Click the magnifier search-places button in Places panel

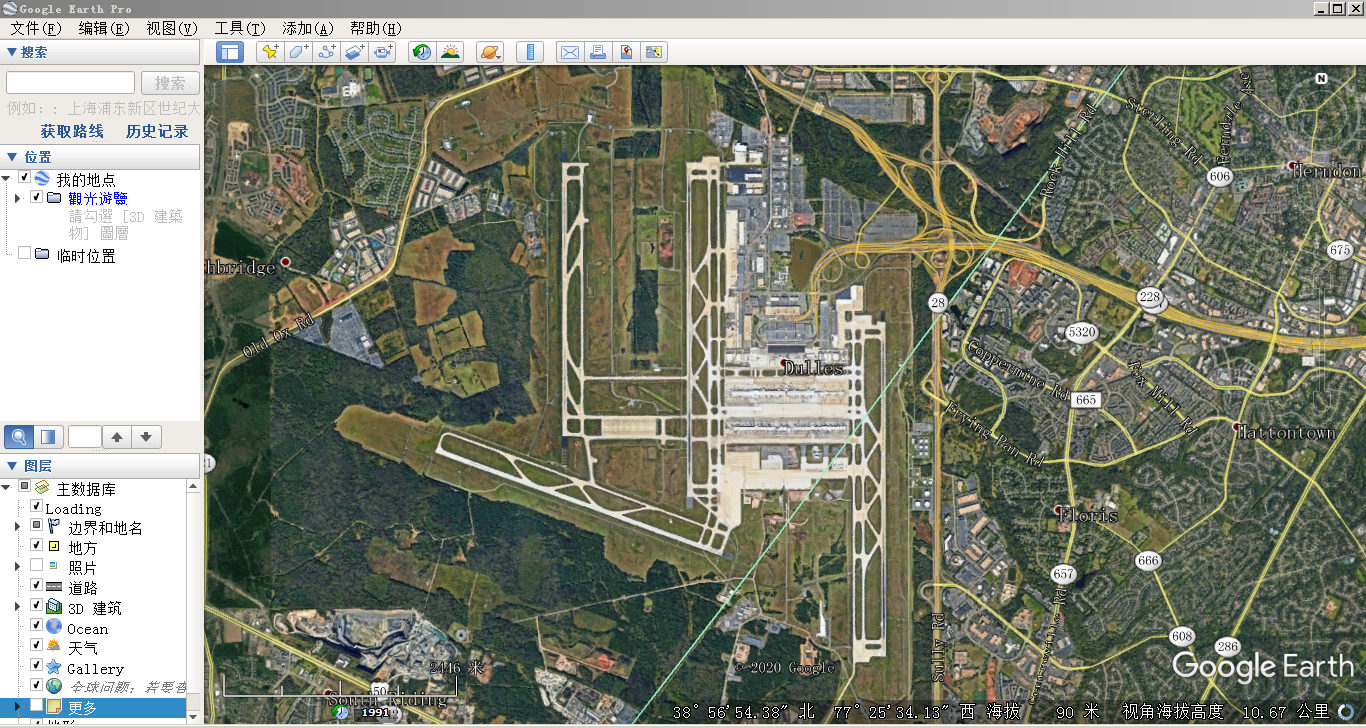(19, 437)
